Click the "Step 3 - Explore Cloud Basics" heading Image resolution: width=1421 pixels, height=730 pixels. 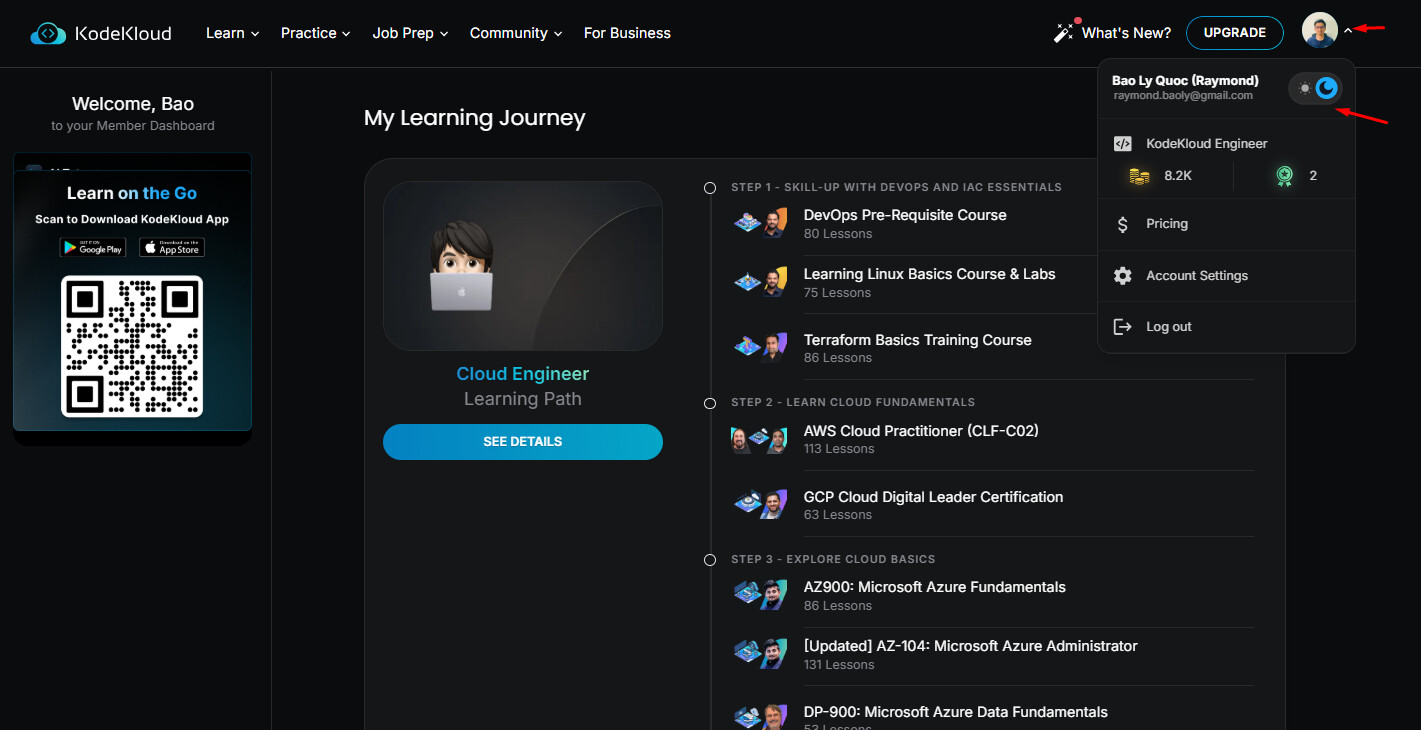(833, 559)
